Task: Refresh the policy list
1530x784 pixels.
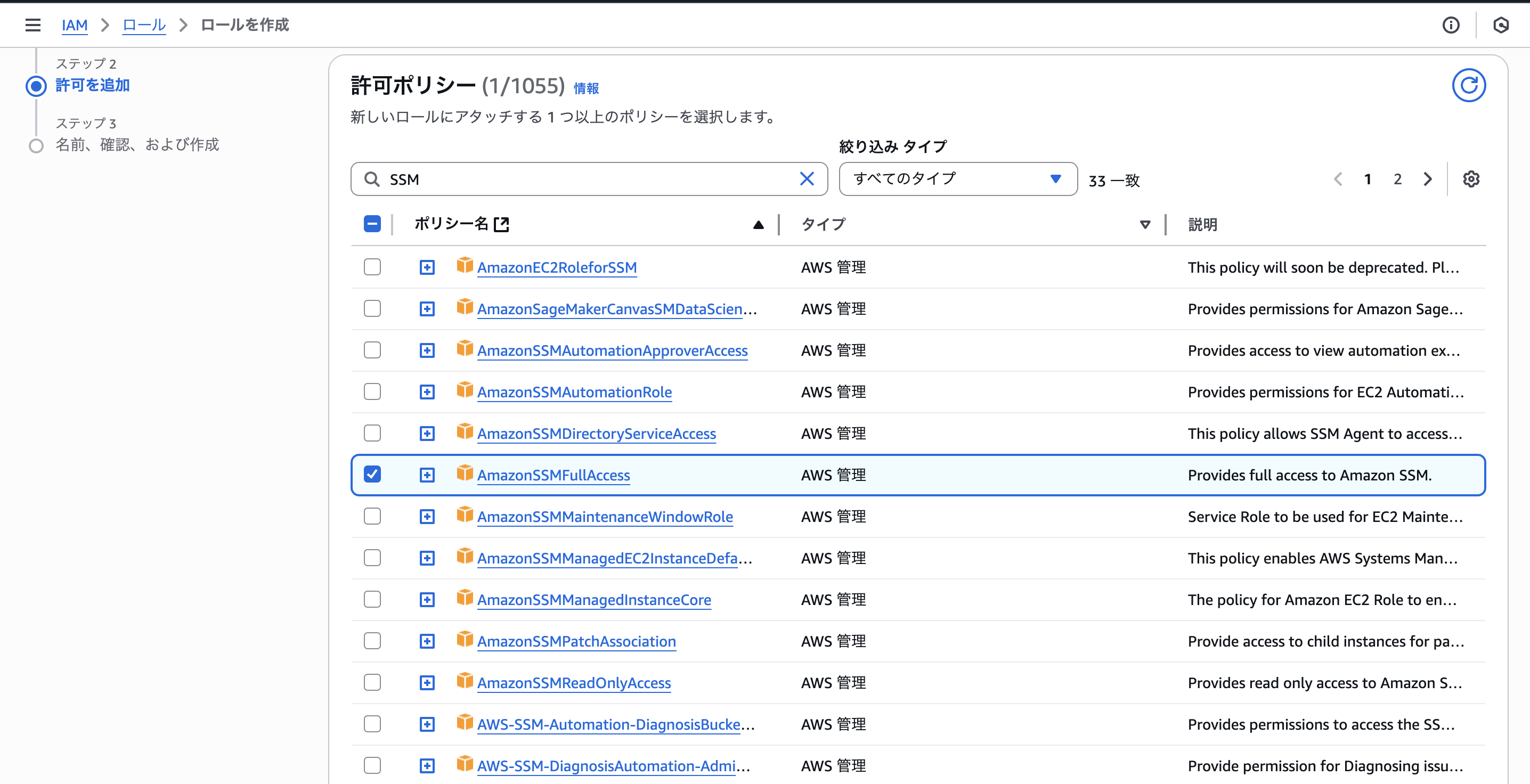Action: (x=1469, y=85)
